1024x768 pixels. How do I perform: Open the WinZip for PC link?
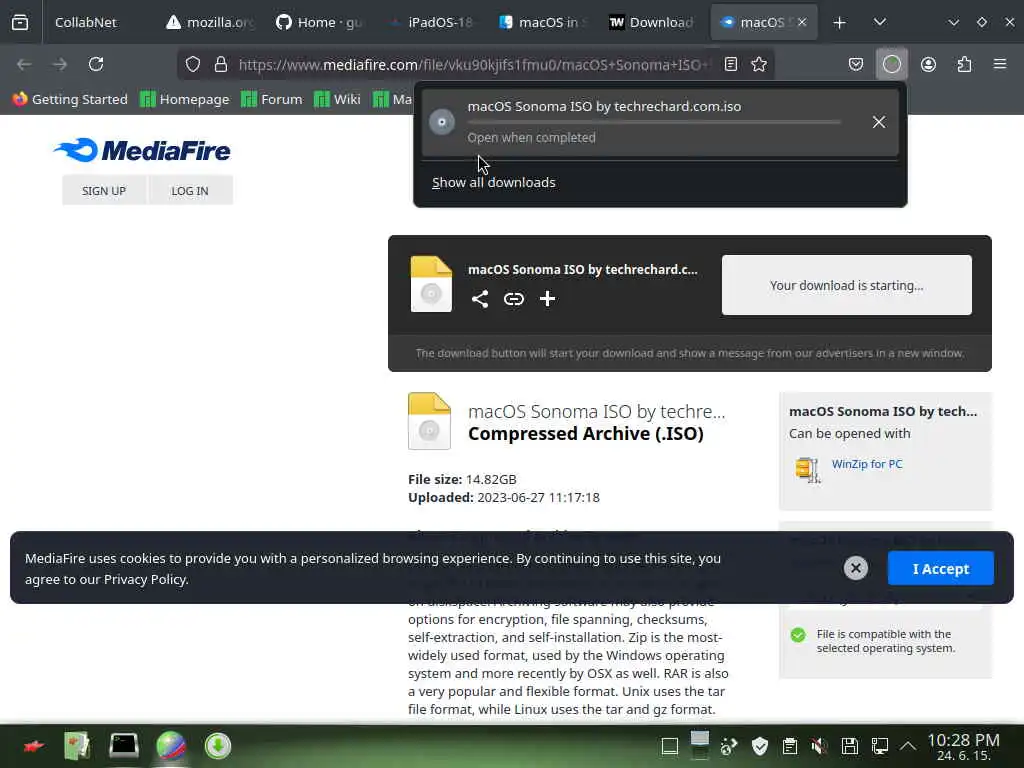867,464
